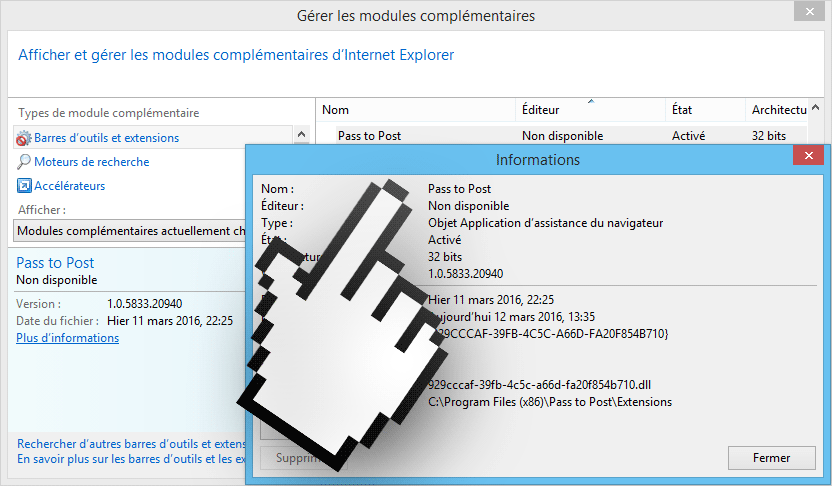Viewport: 832px width, 486px height.
Task: Open En savoir plus sur les barres link
Action: (x=131, y=459)
